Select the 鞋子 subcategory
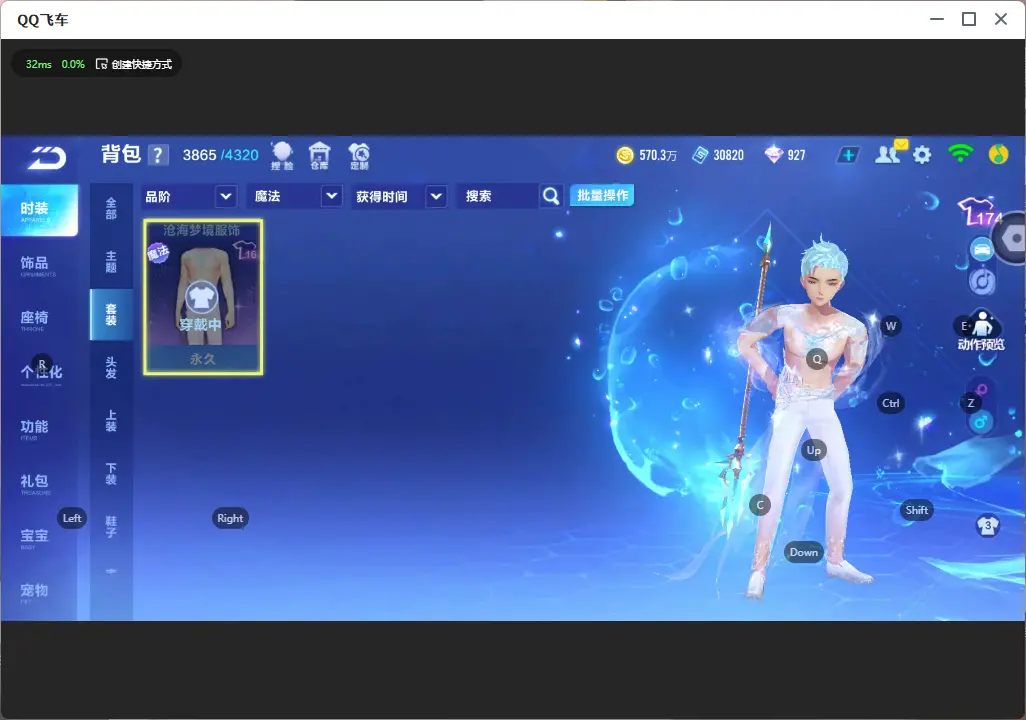Viewport: 1026px width, 720px height. [111, 527]
